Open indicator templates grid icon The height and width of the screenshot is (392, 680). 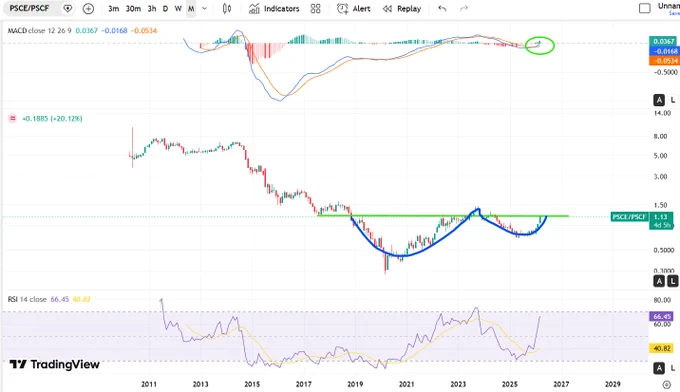316,9
